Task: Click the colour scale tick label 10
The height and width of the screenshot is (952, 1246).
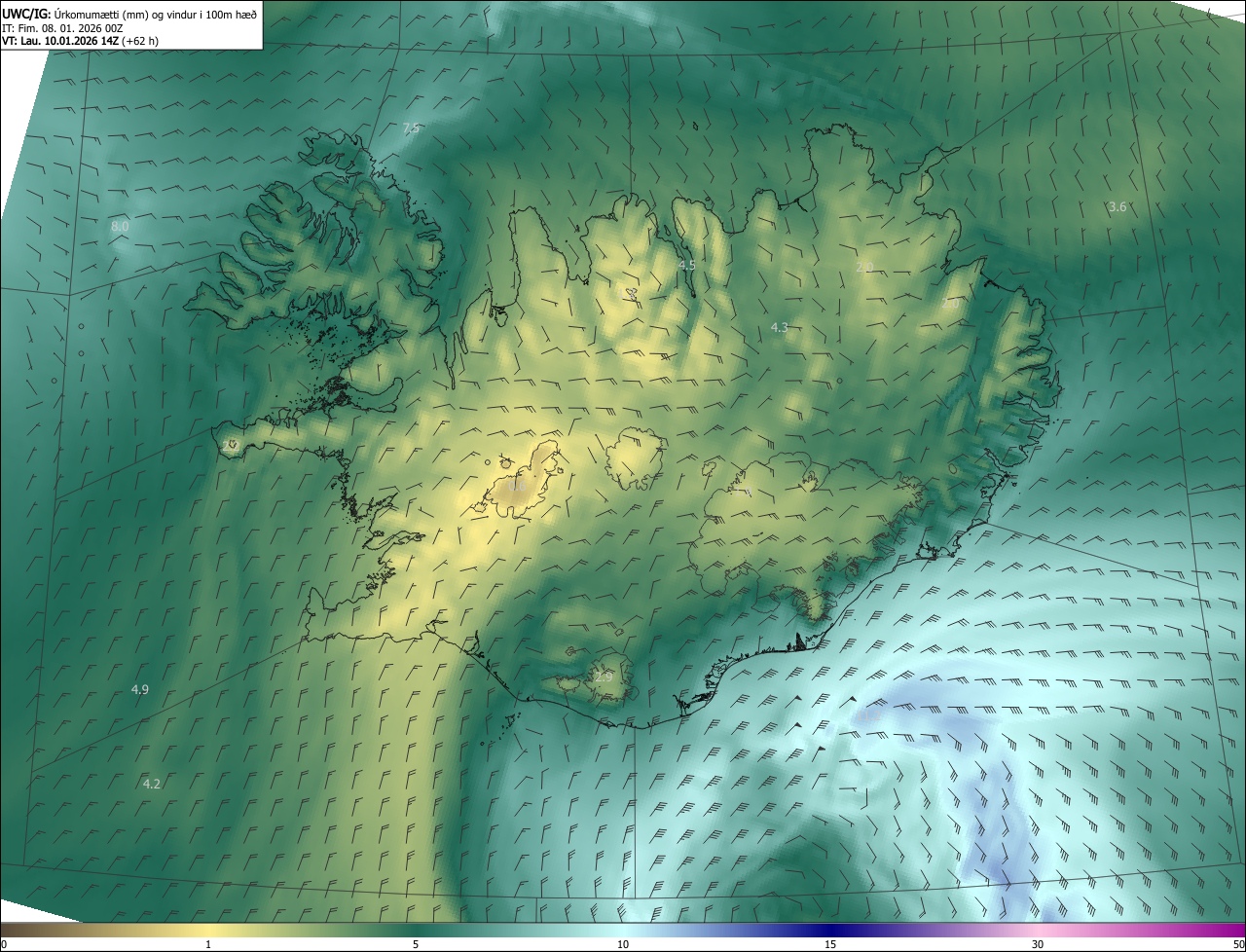Action: [623, 944]
